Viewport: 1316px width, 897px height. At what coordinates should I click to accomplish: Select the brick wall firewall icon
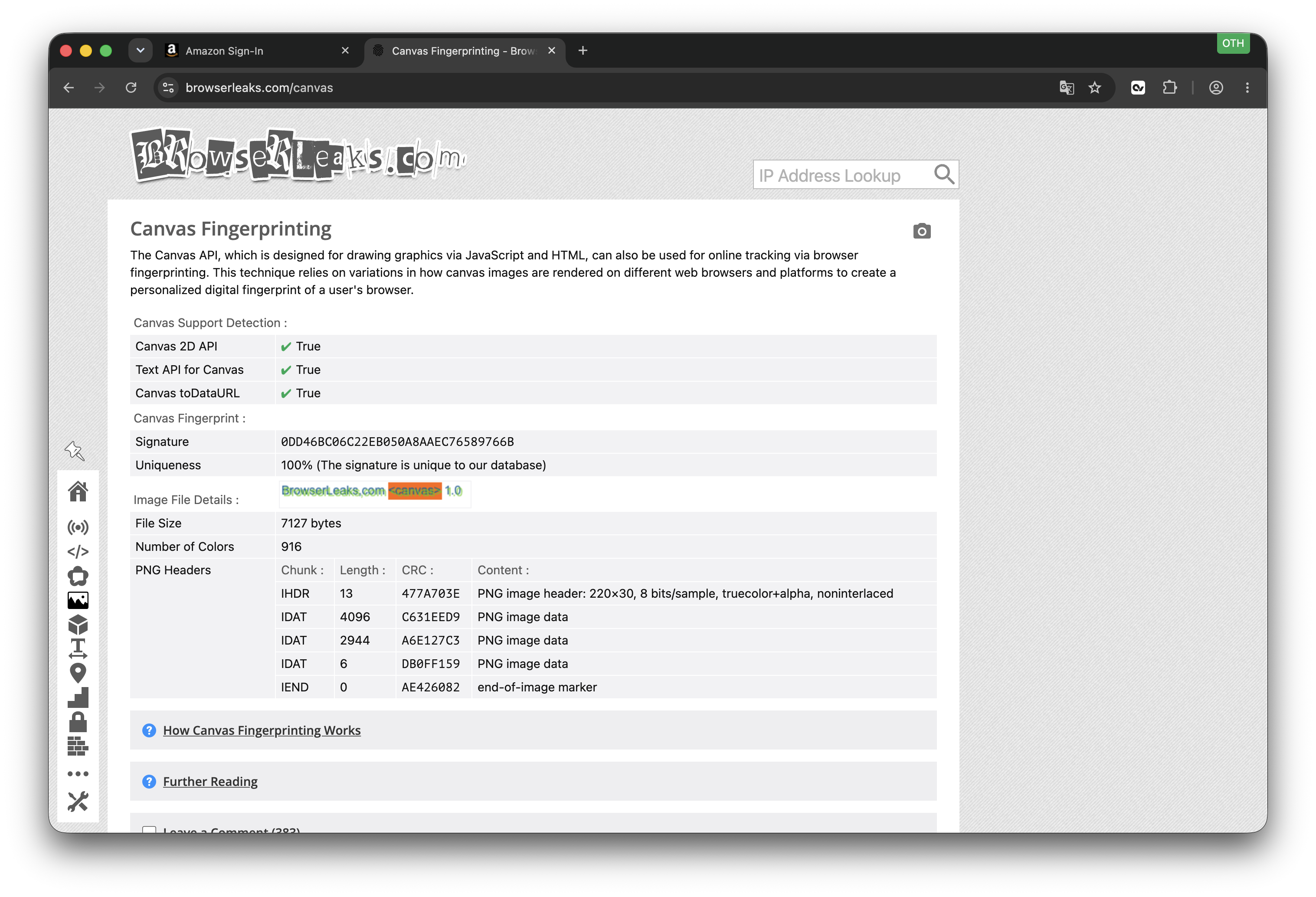click(78, 746)
